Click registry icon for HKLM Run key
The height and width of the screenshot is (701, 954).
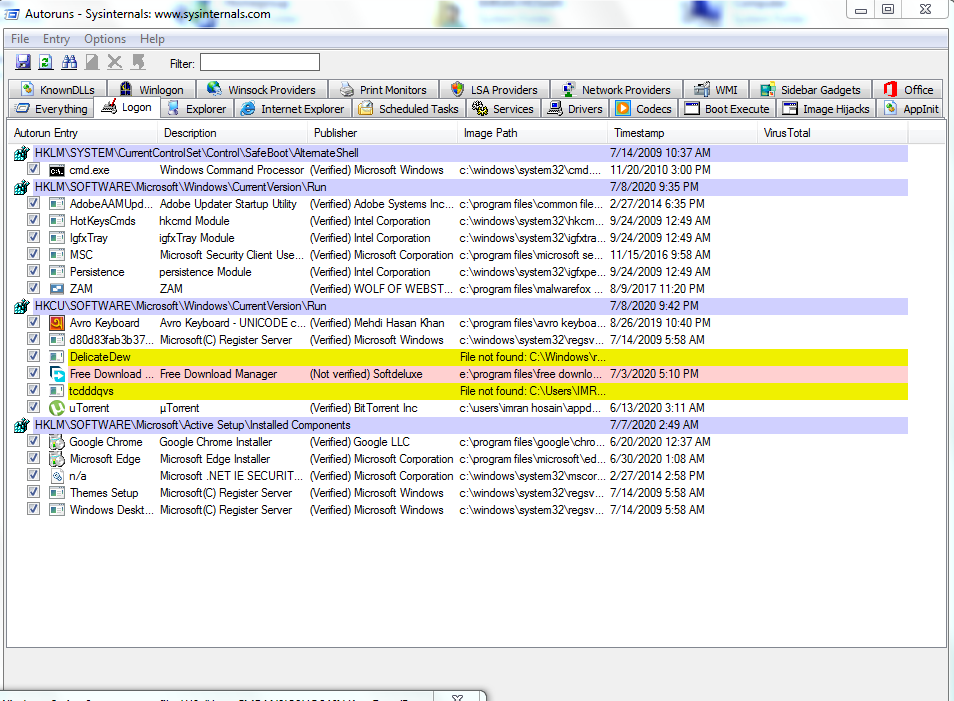(x=22, y=187)
